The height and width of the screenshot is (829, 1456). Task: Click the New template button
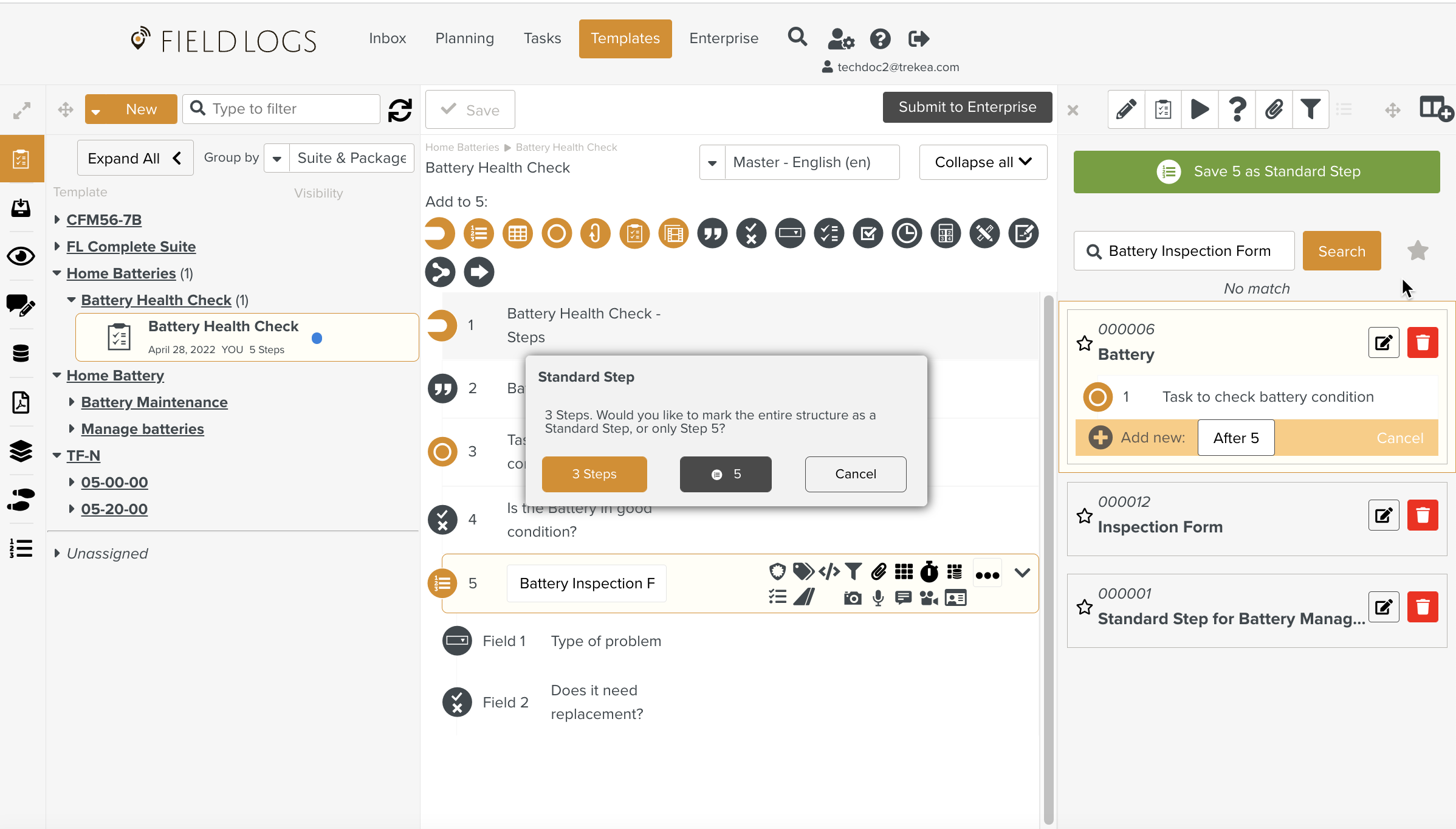click(131, 109)
